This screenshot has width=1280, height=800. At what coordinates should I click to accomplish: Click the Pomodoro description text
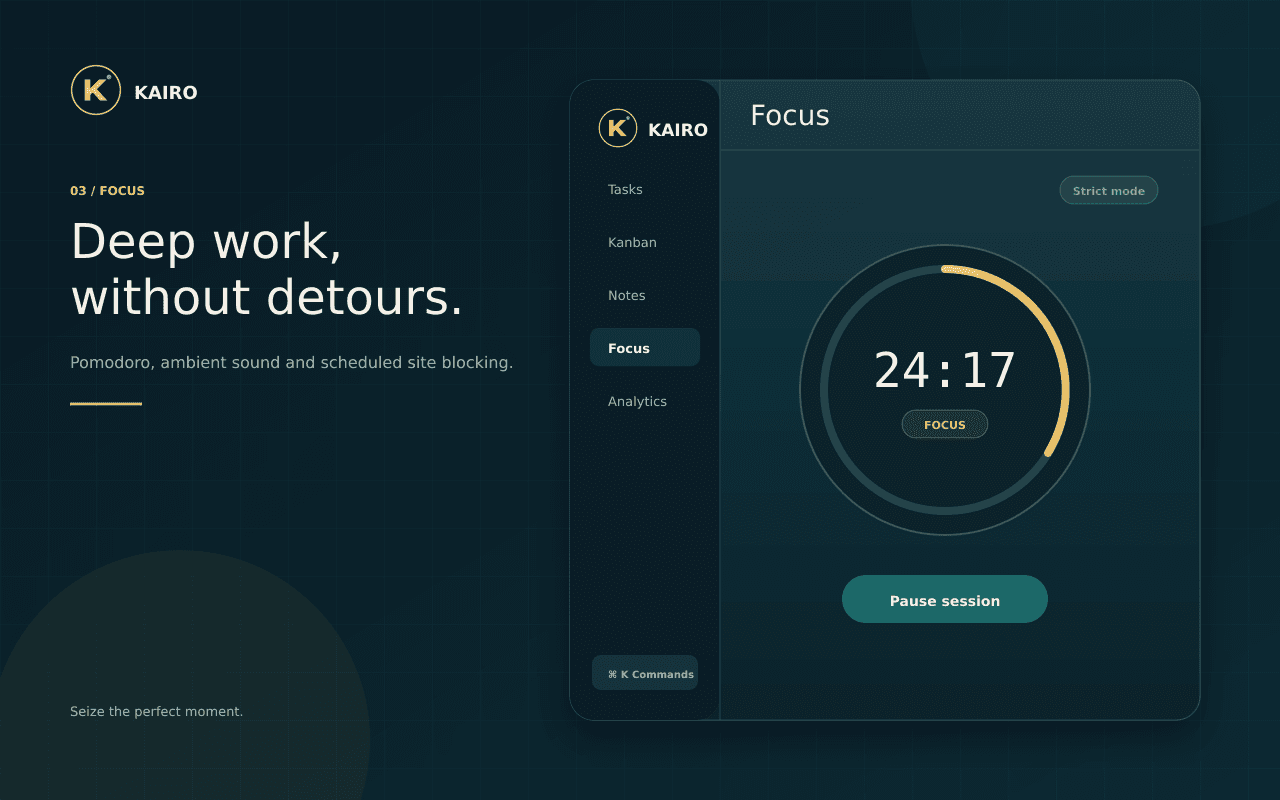coord(291,362)
